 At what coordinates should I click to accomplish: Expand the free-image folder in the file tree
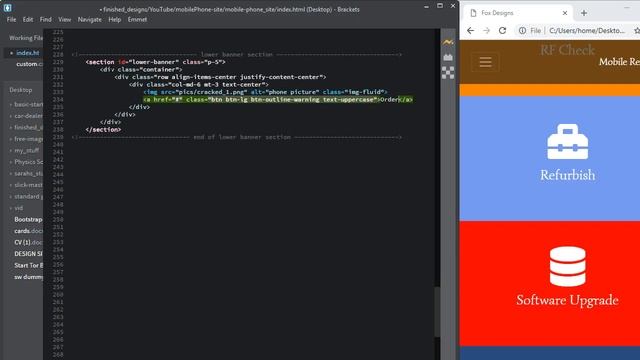27,139
